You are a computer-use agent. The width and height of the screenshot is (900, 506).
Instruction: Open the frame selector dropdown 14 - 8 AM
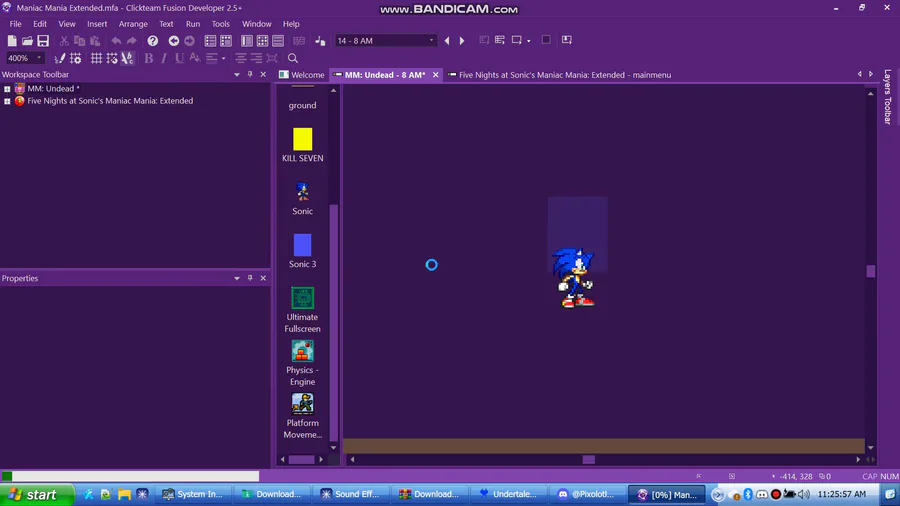(x=386, y=41)
